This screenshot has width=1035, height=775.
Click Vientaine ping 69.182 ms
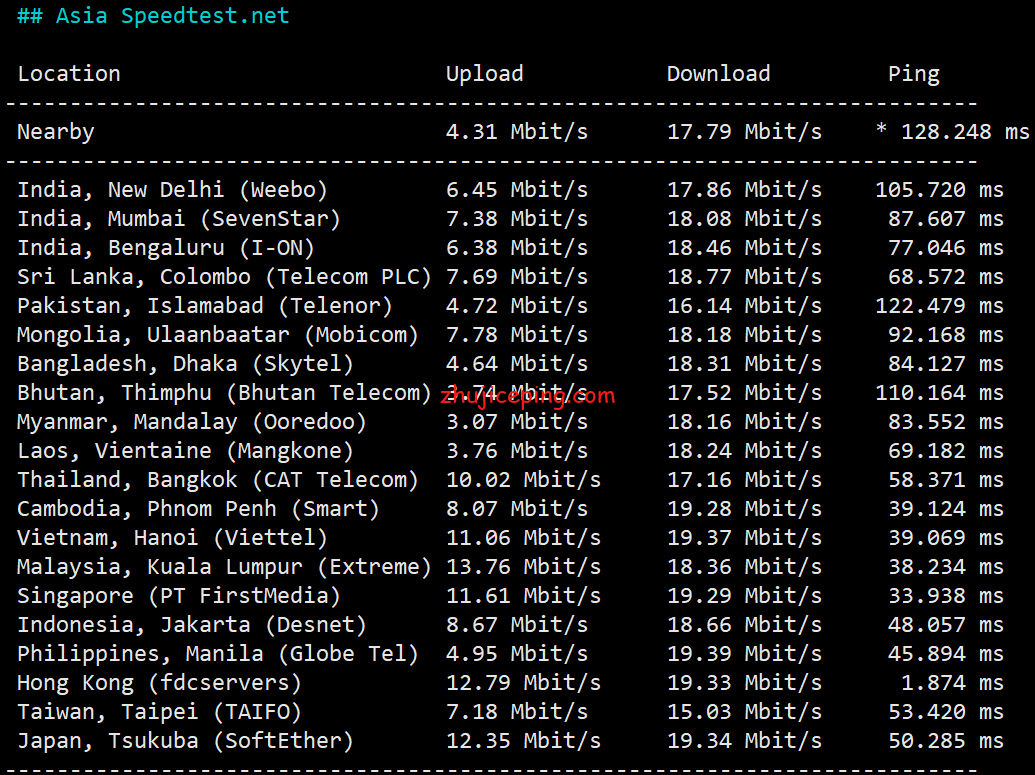(946, 451)
